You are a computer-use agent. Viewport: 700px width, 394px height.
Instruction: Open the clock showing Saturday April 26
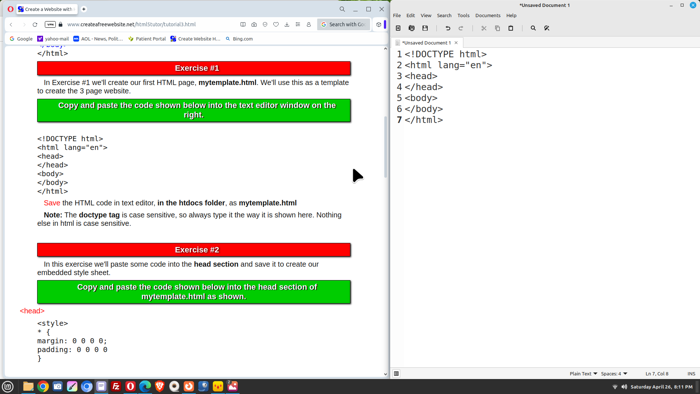coord(661,387)
